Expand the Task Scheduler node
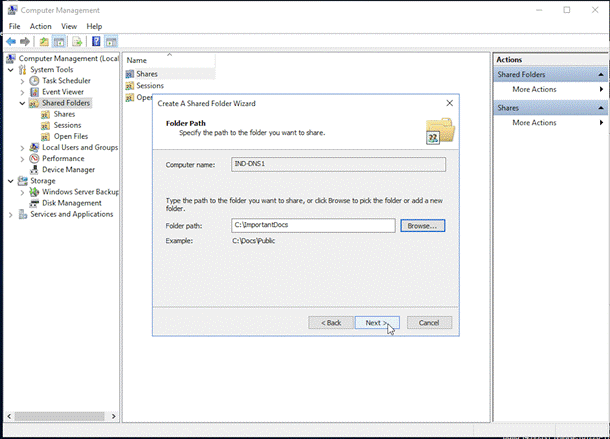This screenshot has height=439, width=610. pyautogui.click(x=22, y=81)
